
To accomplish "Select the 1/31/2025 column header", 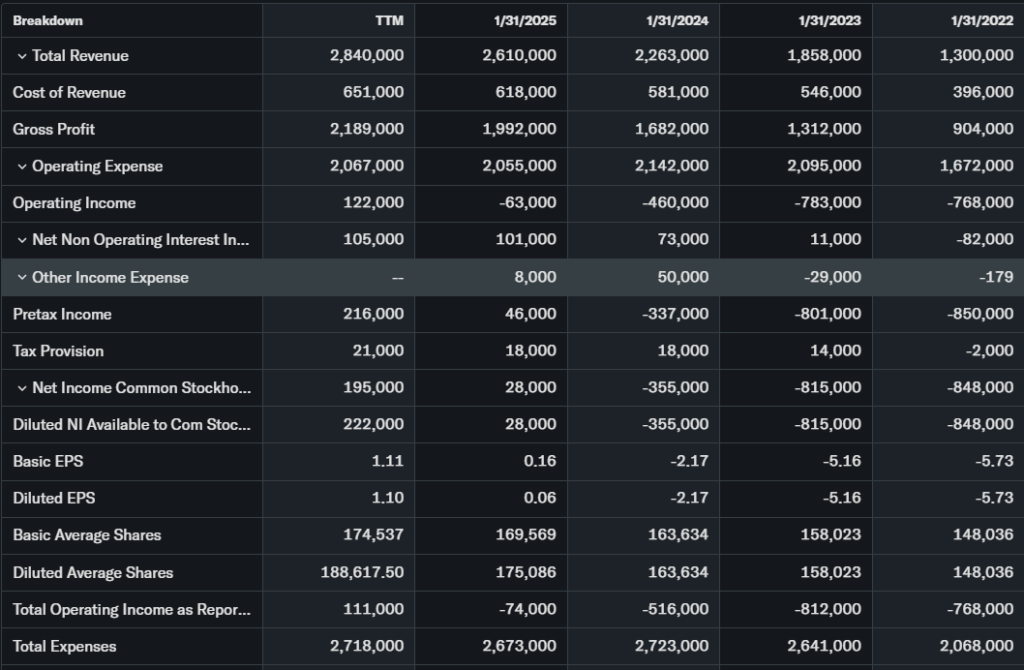I will 527,20.
